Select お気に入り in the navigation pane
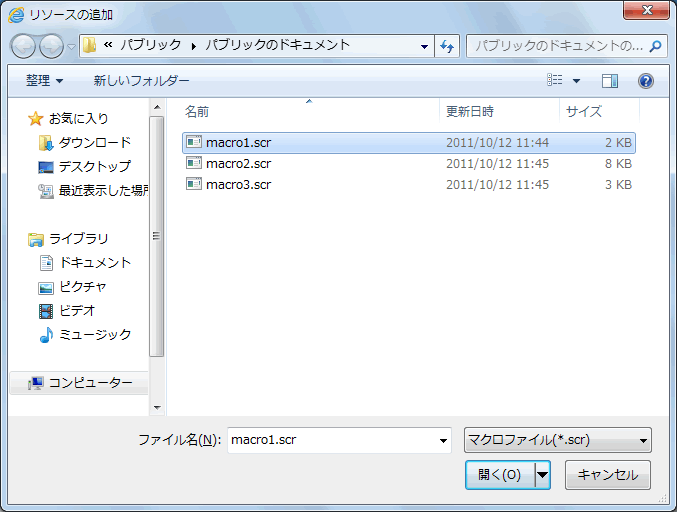 pyautogui.click(x=78, y=118)
